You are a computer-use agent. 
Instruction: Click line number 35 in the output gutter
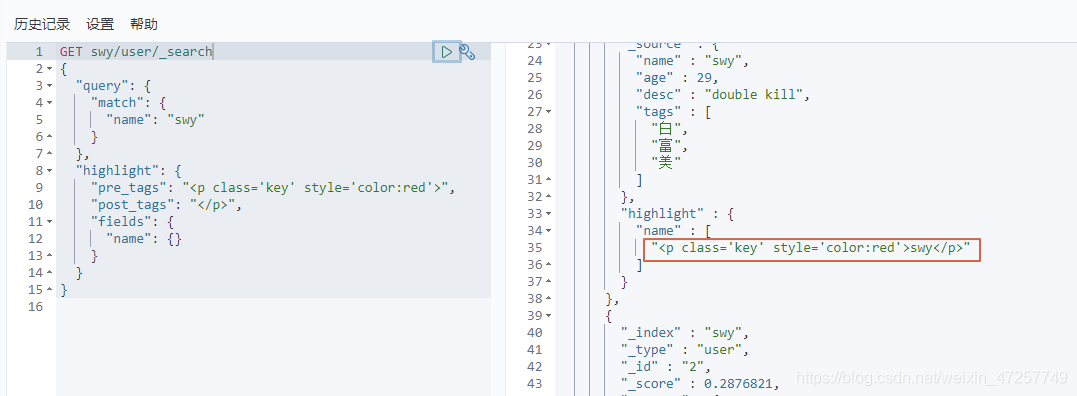[x=534, y=248]
